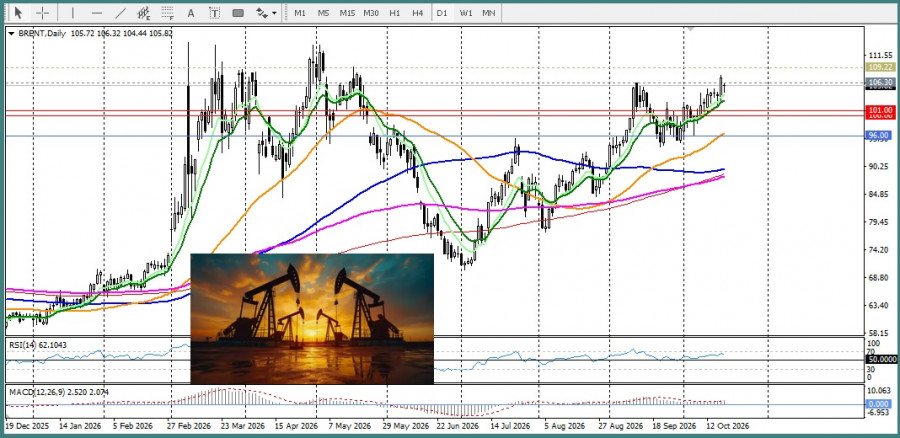Screen dimensions: 900x438
Task: Click the 15 Apr 2026 date label
Action: tap(296, 427)
